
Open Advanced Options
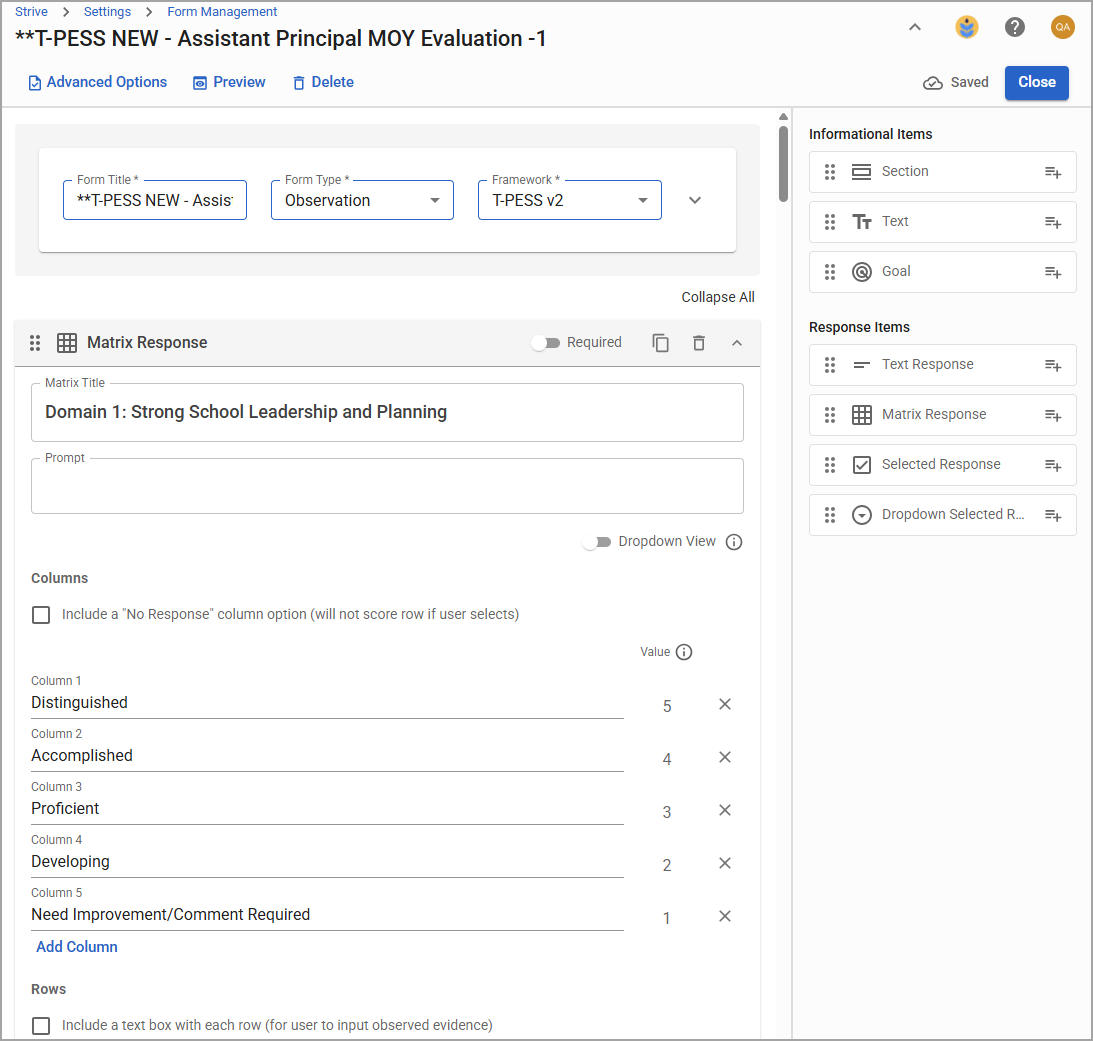tap(98, 82)
